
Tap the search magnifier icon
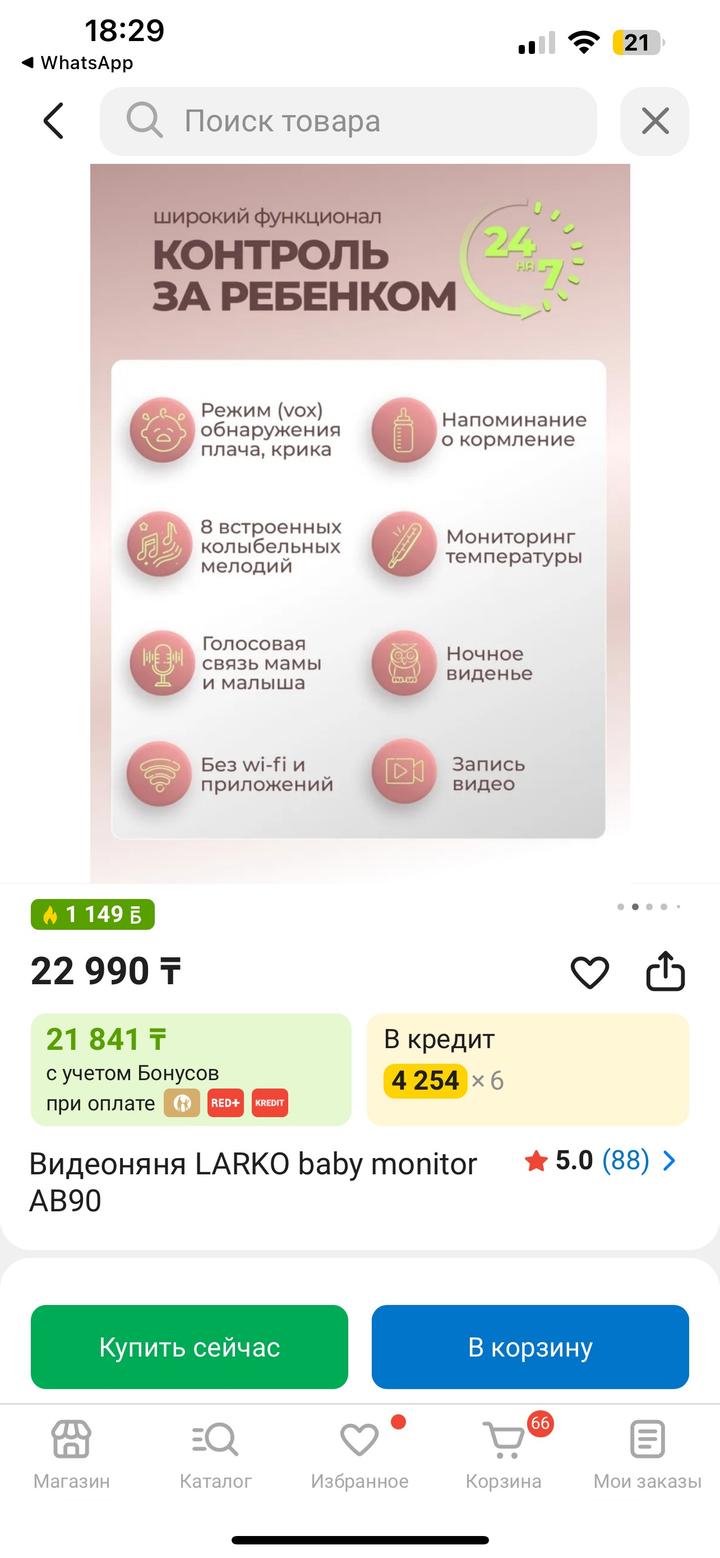click(x=144, y=121)
